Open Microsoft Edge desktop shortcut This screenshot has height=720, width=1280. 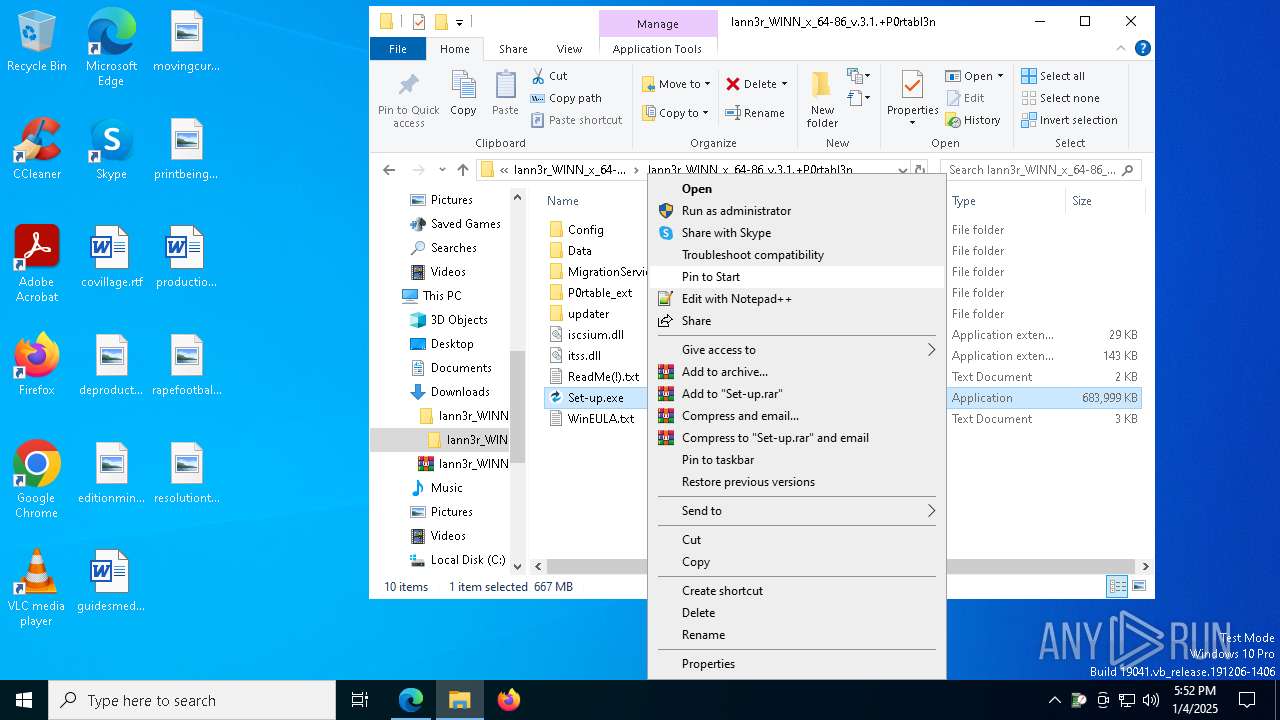pyautogui.click(x=111, y=48)
